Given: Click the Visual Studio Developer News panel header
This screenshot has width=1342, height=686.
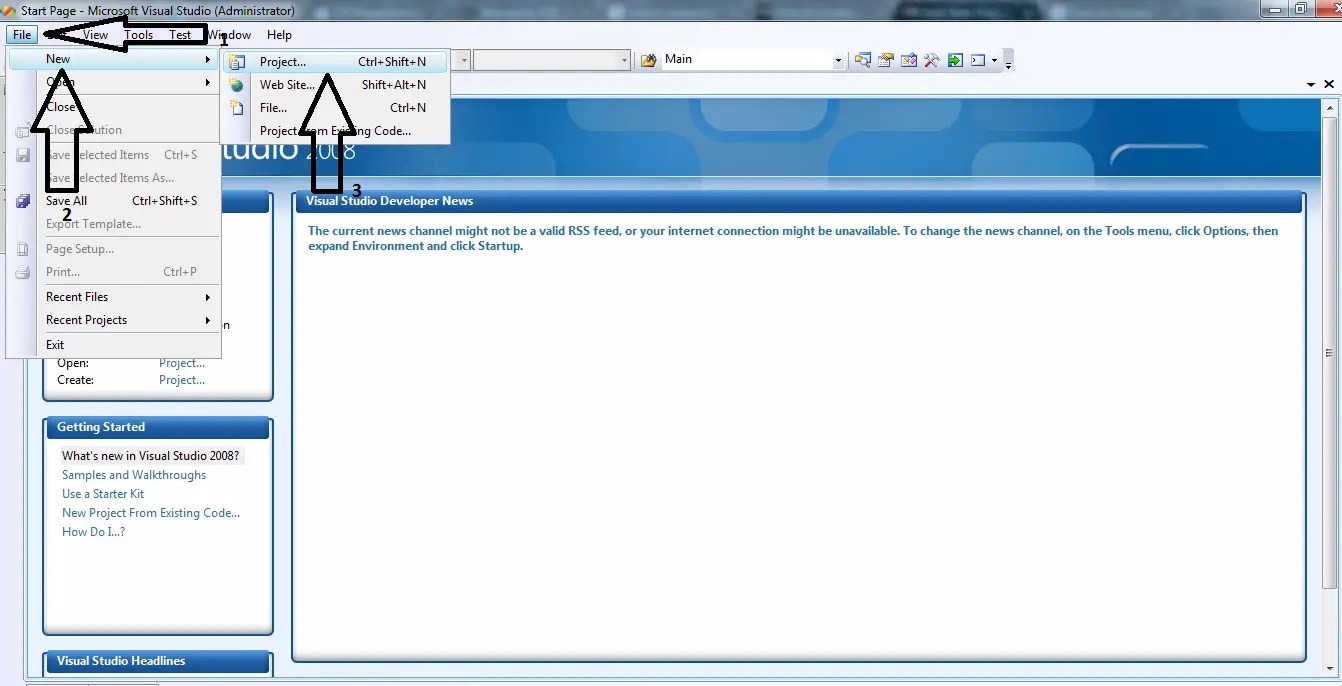Looking at the screenshot, I should point(799,201).
